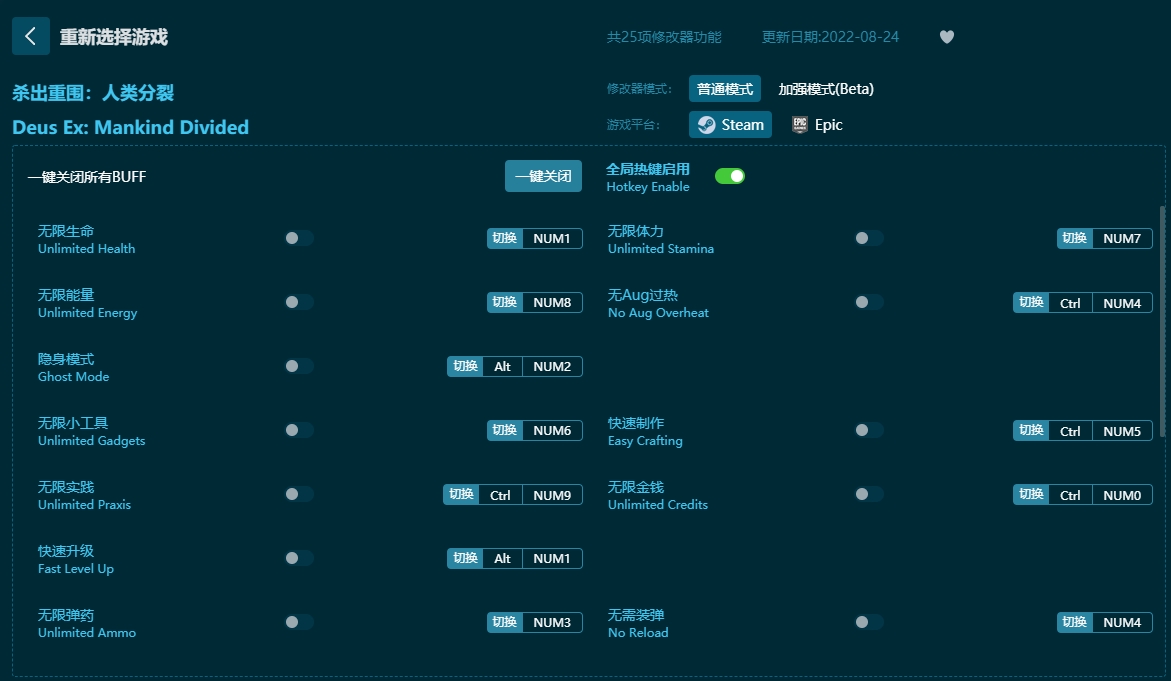Click 切换 button for Unlimited Ammo
This screenshot has height=681, width=1171.
[505, 622]
